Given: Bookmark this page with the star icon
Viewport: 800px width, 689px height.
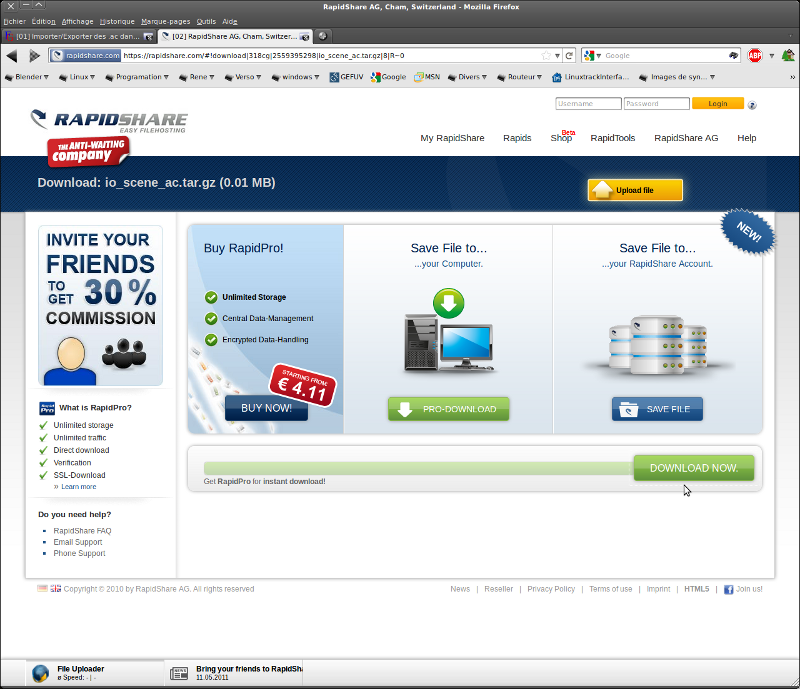Looking at the screenshot, I should pyautogui.click(x=546, y=56).
